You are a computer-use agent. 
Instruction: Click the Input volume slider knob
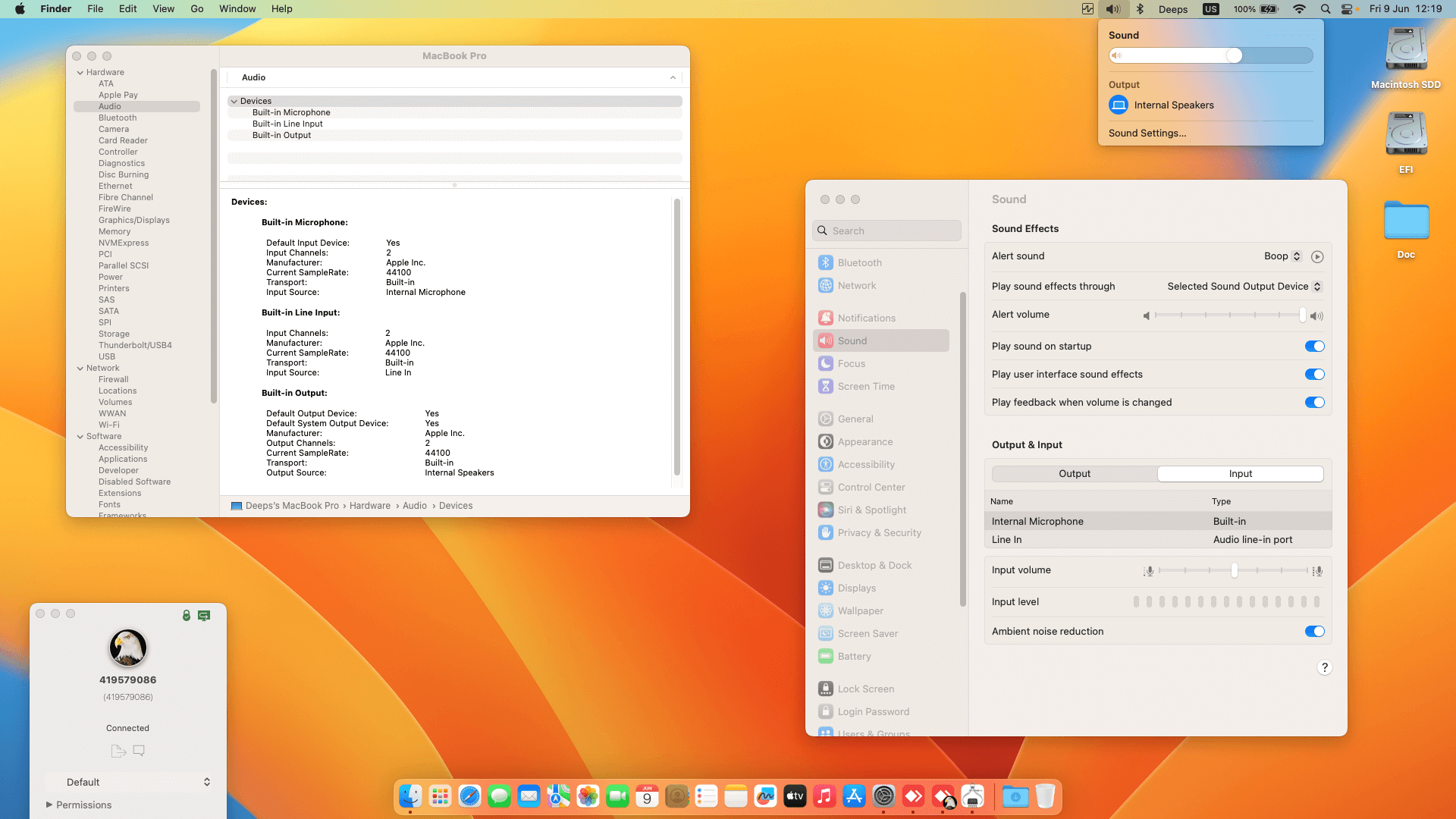[x=1234, y=571]
